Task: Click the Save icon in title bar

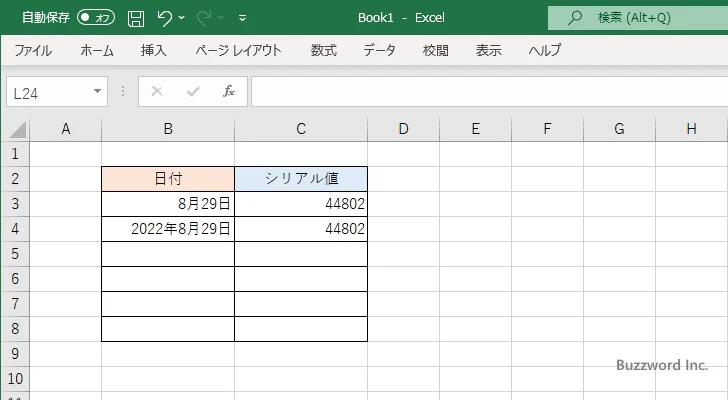Action: [136, 18]
